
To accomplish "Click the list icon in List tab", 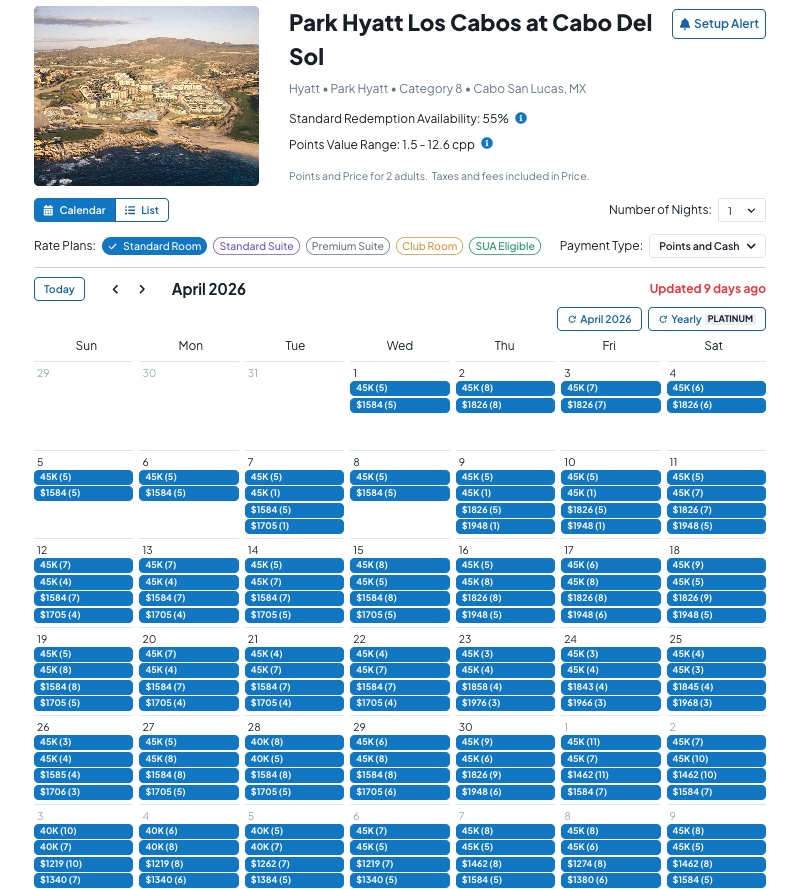I will point(130,210).
